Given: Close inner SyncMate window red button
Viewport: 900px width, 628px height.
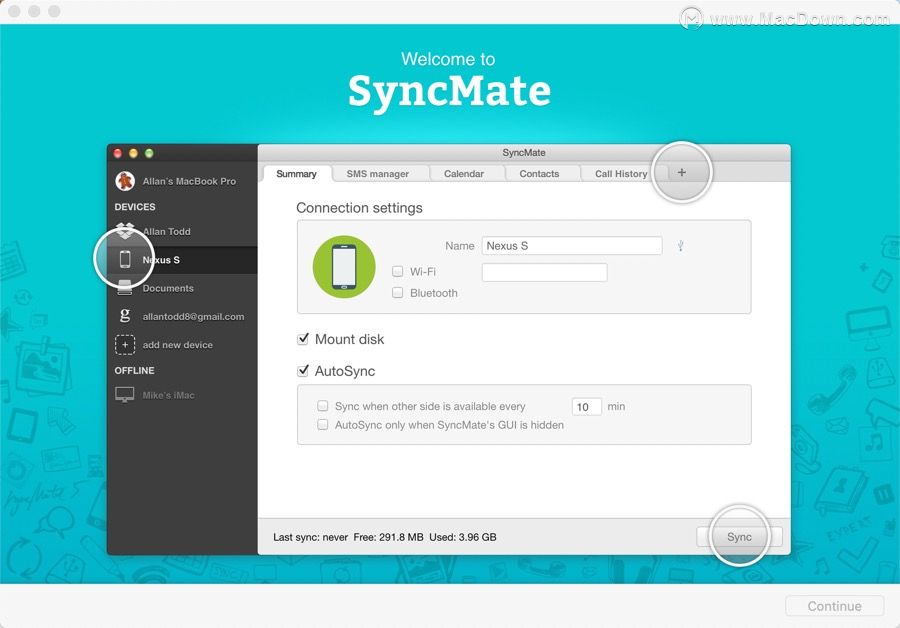Looking at the screenshot, I should [118, 153].
